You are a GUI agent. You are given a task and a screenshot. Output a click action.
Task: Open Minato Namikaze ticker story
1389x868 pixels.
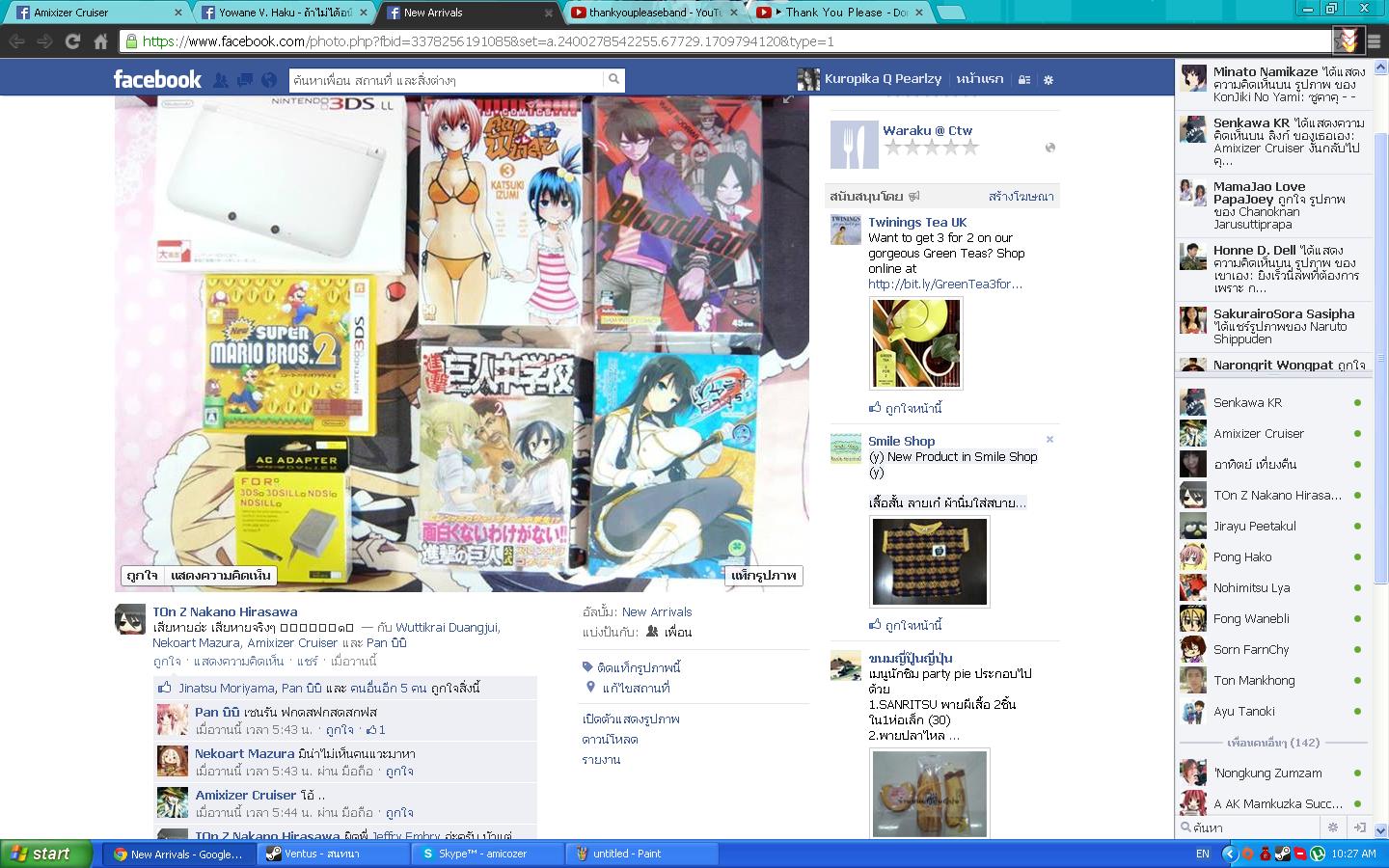[x=1273, y=84]
